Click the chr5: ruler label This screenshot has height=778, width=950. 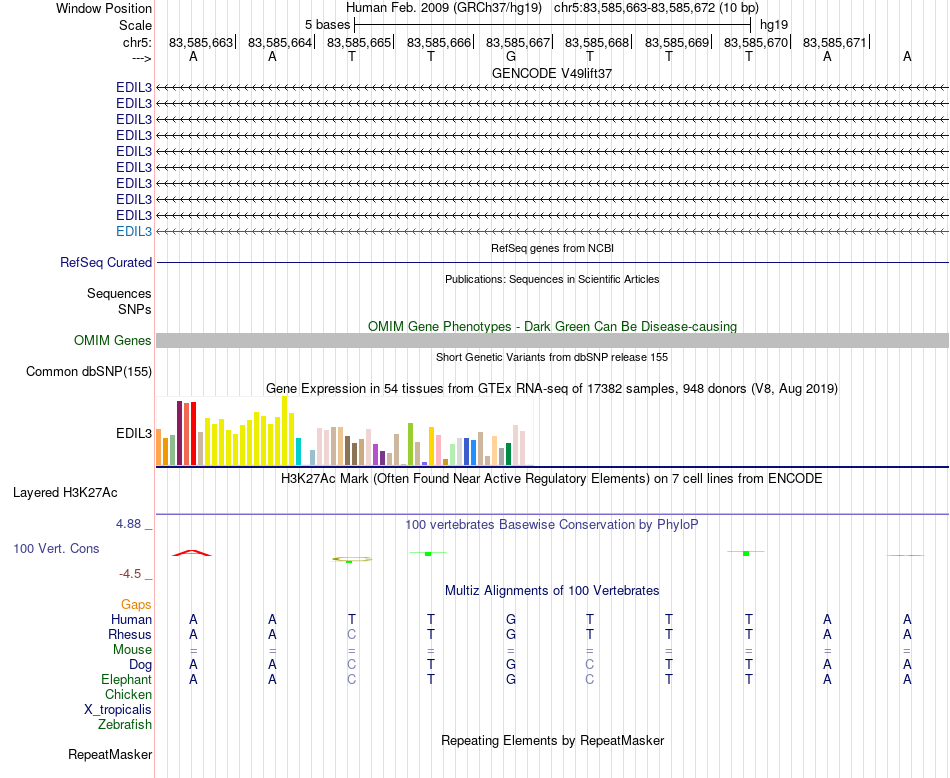(x=137, y=42)
